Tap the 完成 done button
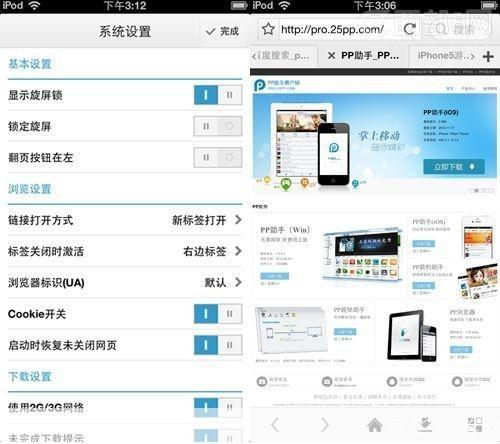500x444 pixels. pyautogui.click(x=222, y=32)
